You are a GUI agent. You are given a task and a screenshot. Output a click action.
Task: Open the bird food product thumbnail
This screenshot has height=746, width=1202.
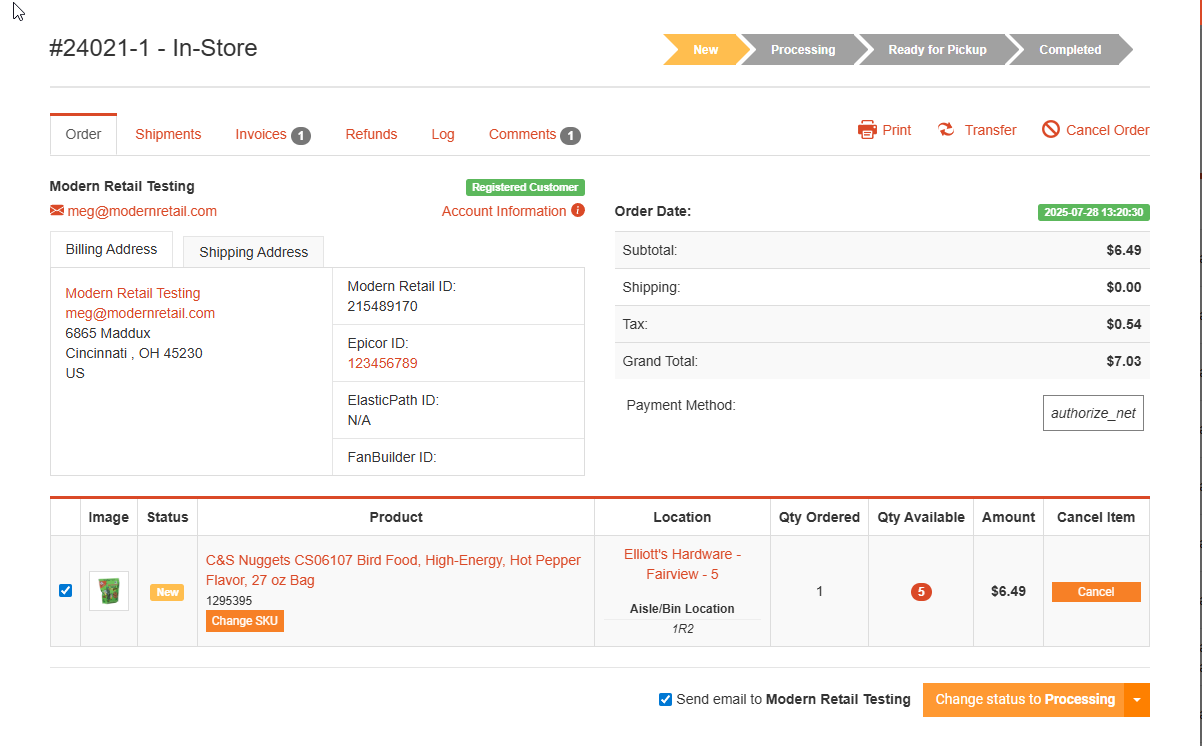108,591
